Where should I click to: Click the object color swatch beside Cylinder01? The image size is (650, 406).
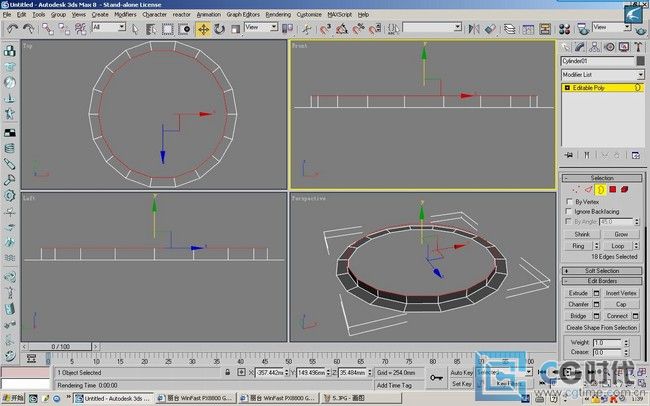[640, 61]
